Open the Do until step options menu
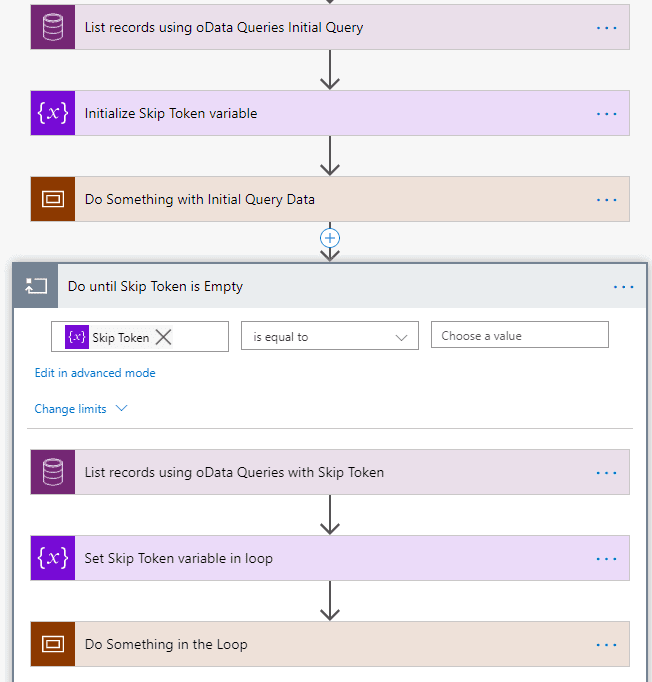652x682 pixels. click(623, 286)
